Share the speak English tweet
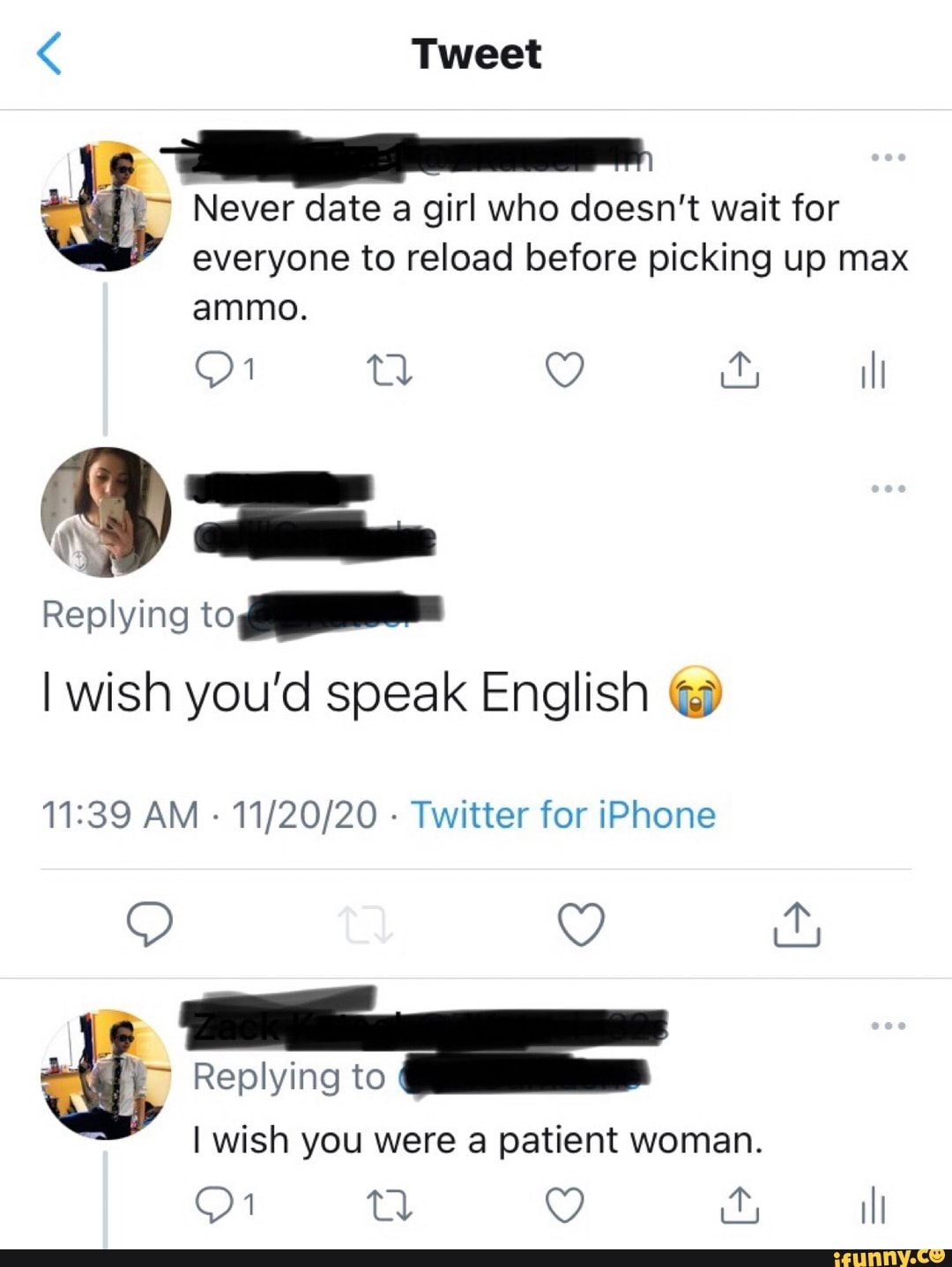 click(797, 924)
